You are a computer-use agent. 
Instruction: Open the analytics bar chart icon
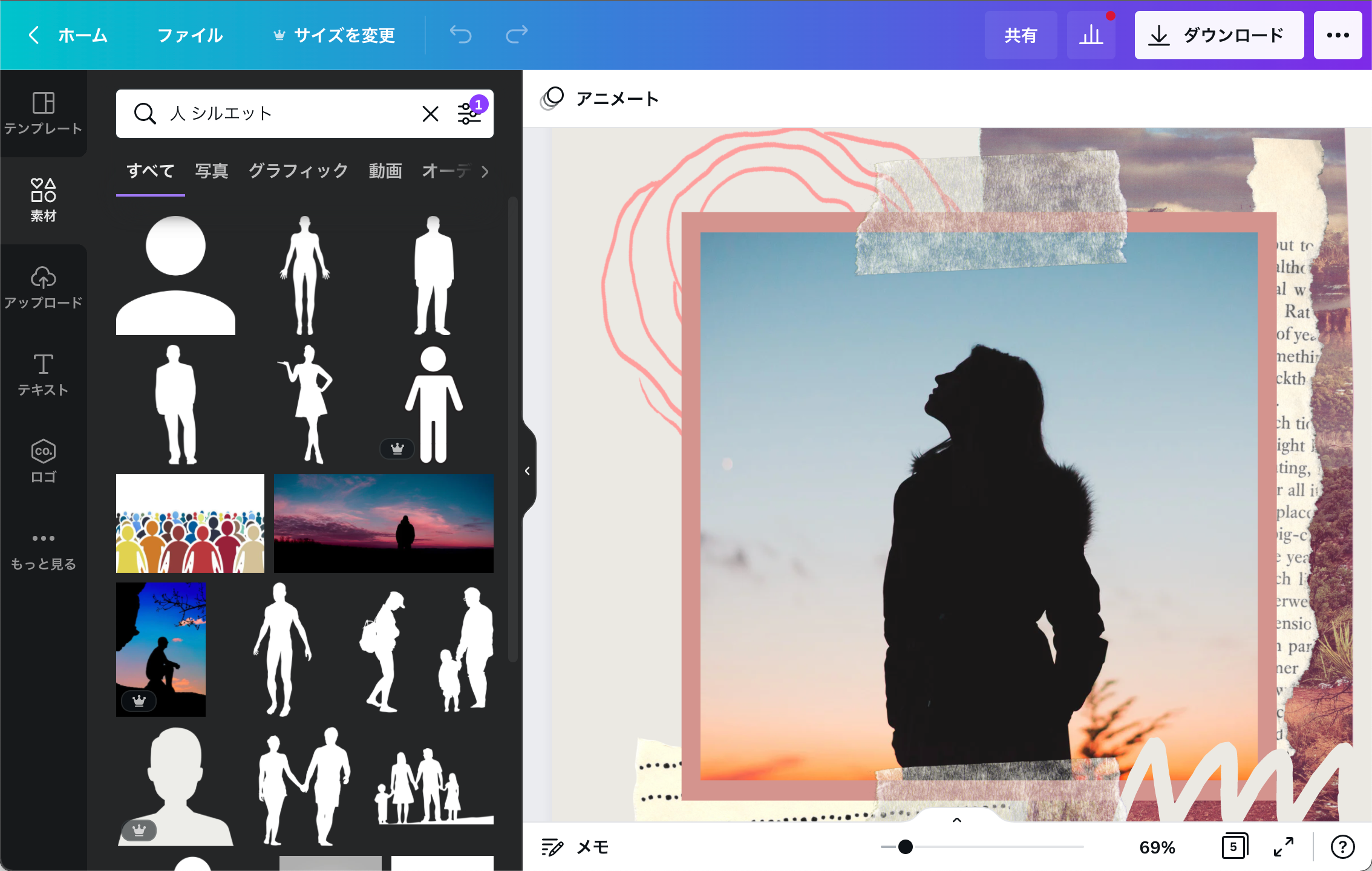point(1091,35)
